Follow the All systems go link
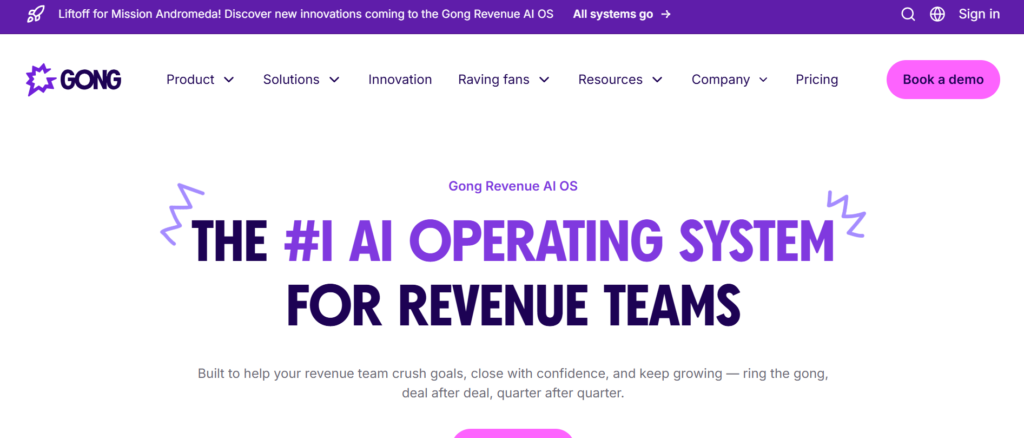Screen dimensions: 1024x438 (613, 14)
